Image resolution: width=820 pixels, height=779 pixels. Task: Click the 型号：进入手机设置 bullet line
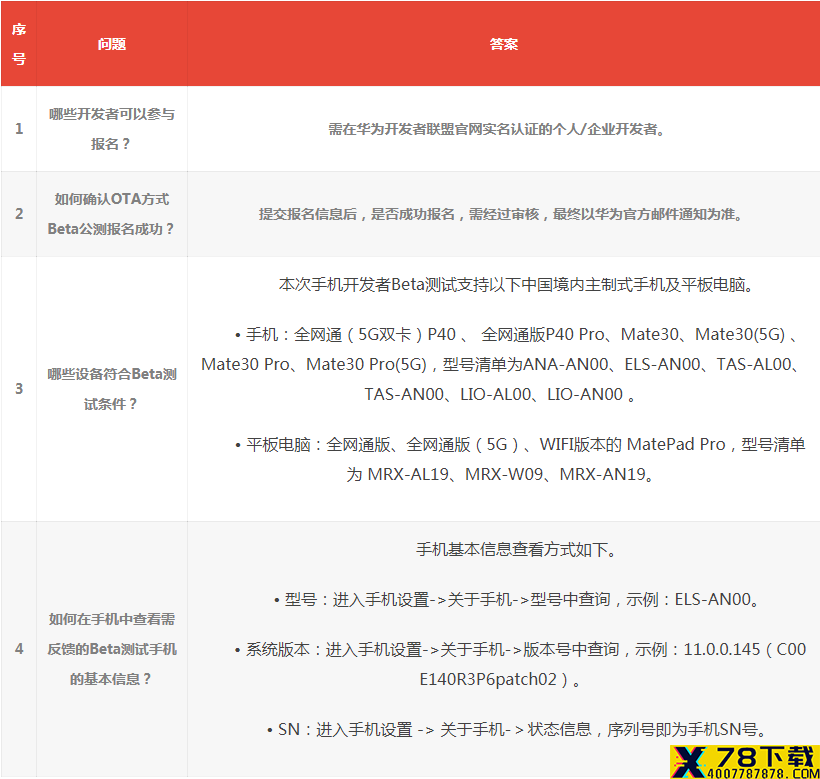516,600
